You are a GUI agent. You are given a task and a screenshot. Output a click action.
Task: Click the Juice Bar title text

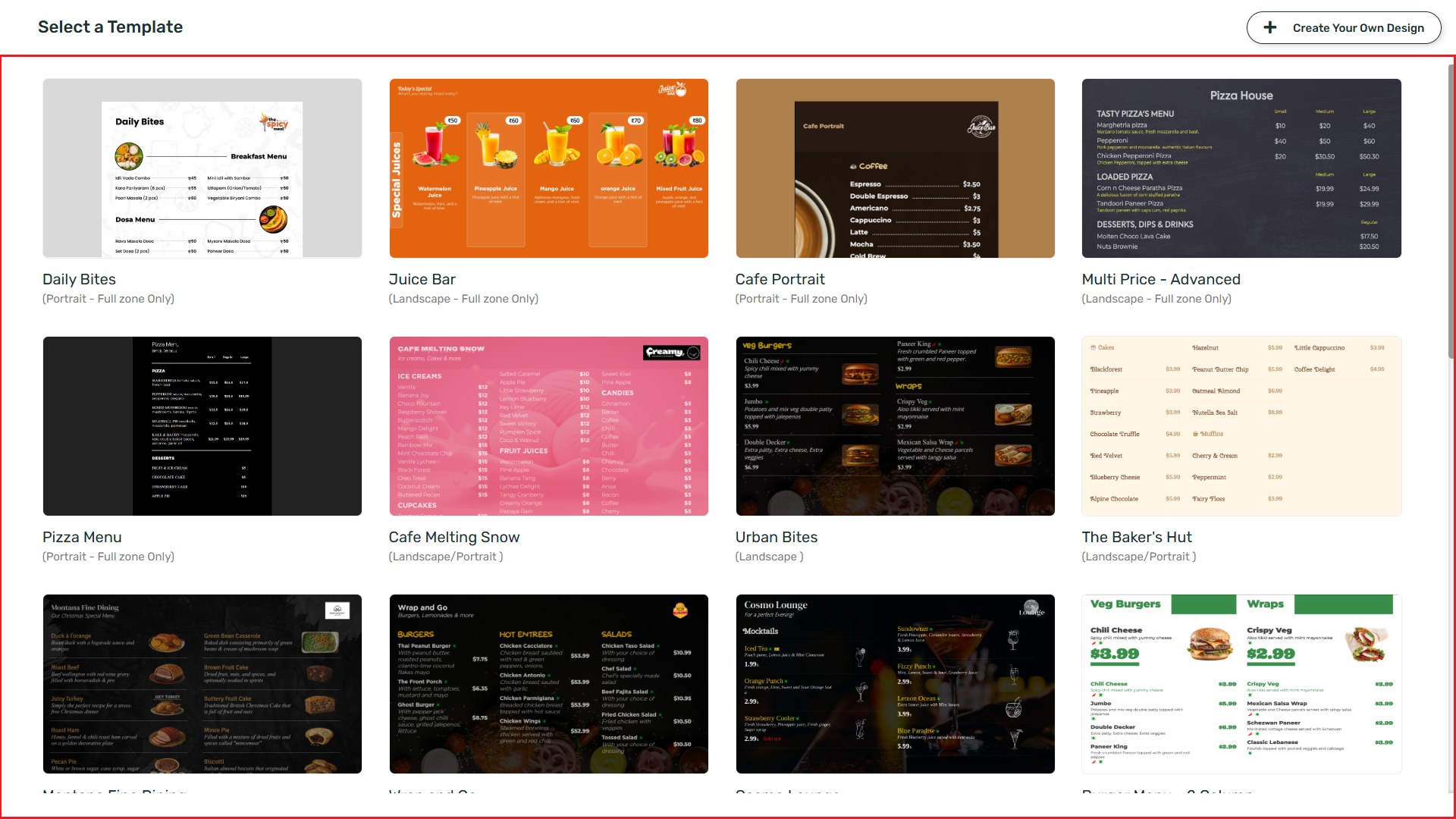point(422,279)
